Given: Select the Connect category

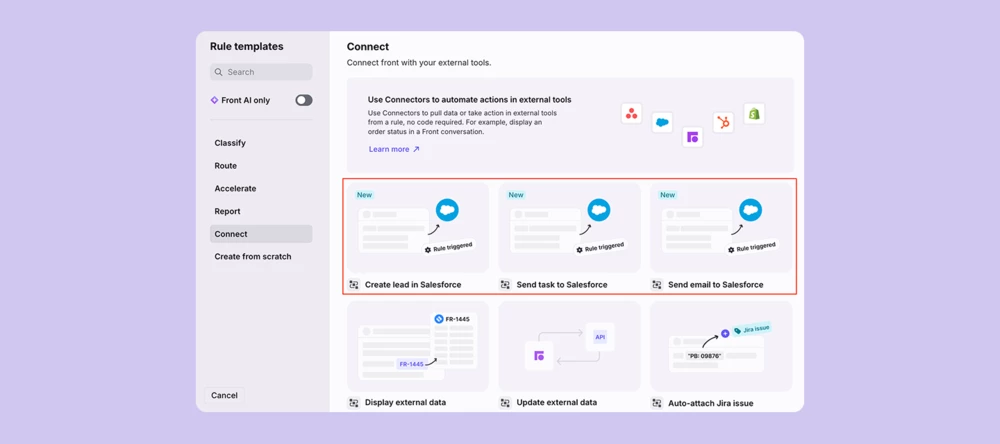Looking at the screenshot, I should click(261, 234).
